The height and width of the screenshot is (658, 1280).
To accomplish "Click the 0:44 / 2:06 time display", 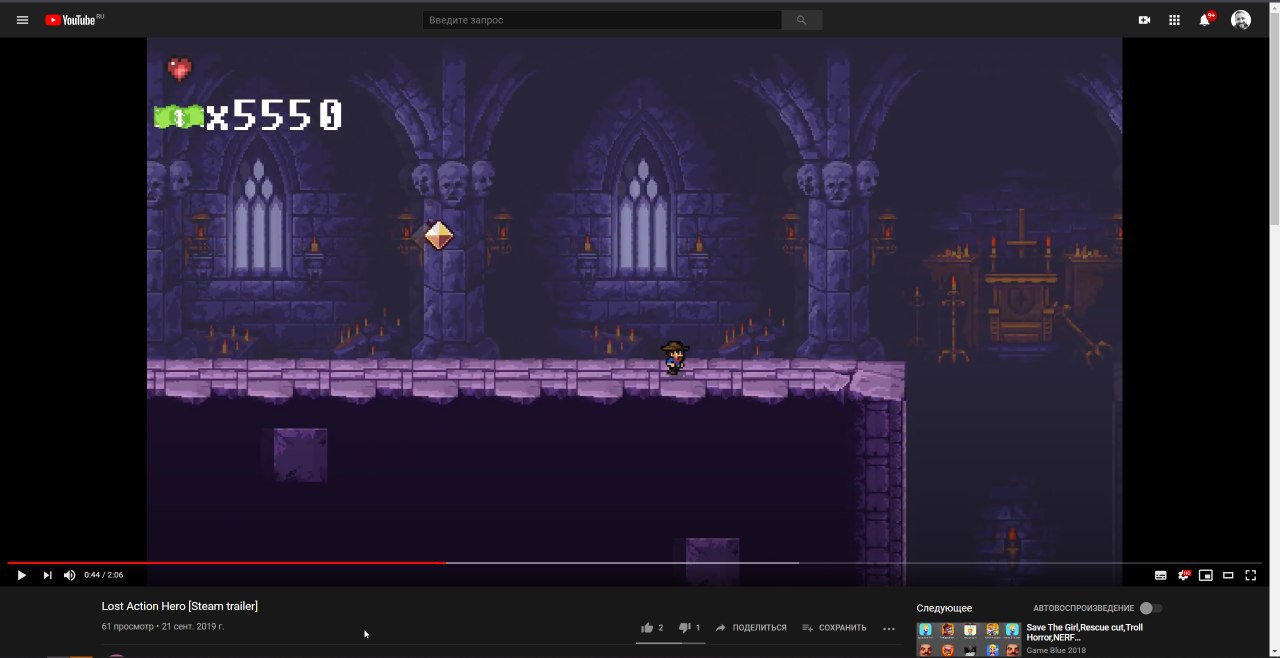I will 104,575.
